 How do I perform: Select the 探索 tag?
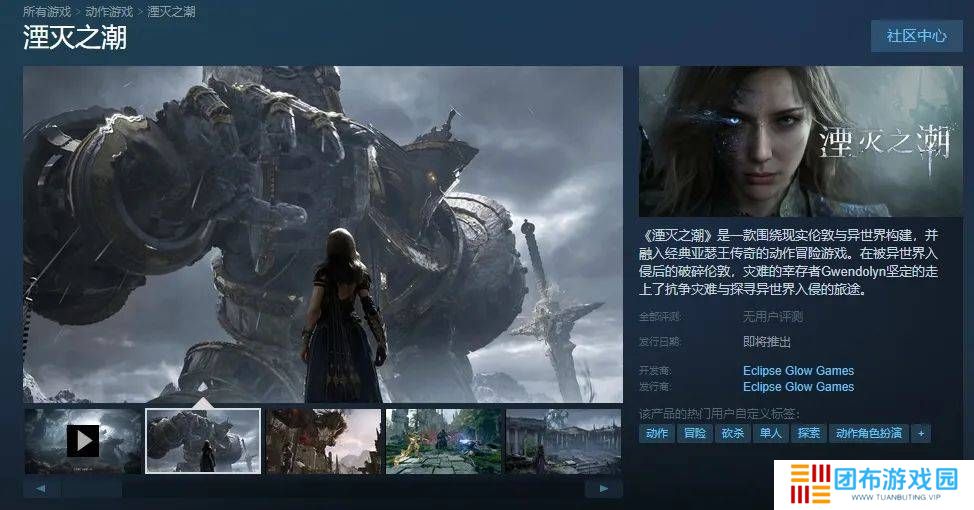click(x=808, y=434)
